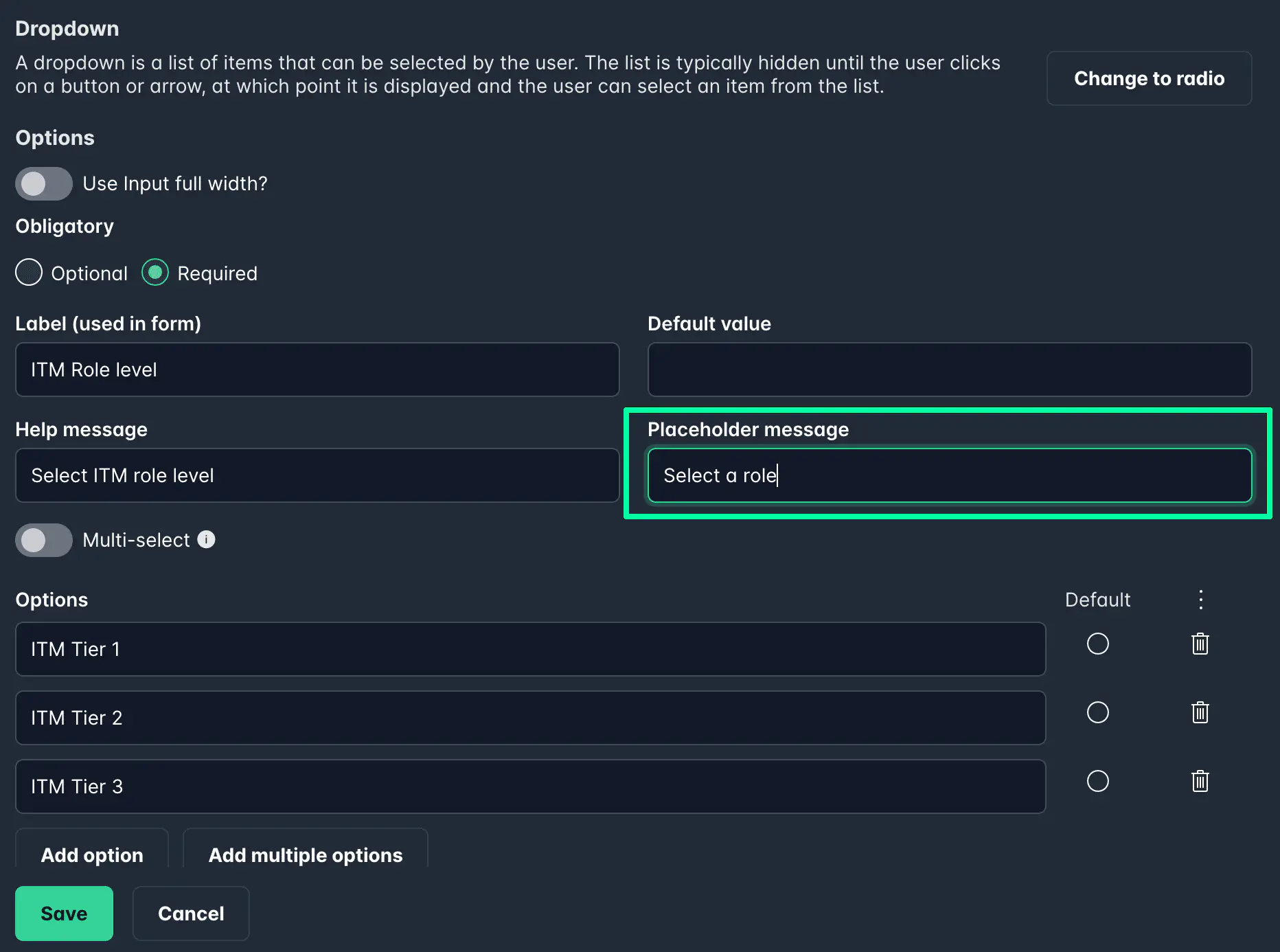
Task: Enable the Use Input full width toggle
Action: coord(43,183)
